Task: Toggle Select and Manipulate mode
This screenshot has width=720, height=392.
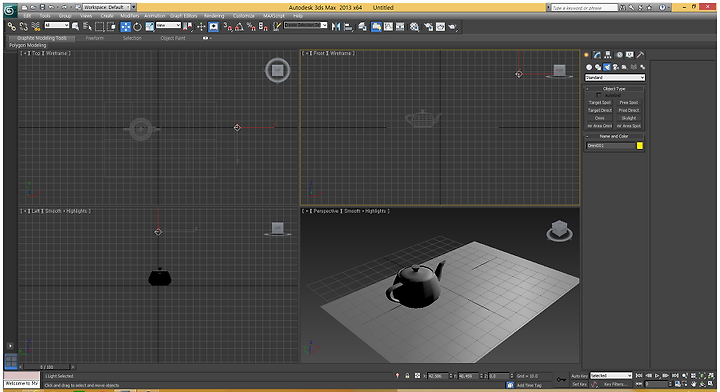Action: coord(201,27)
